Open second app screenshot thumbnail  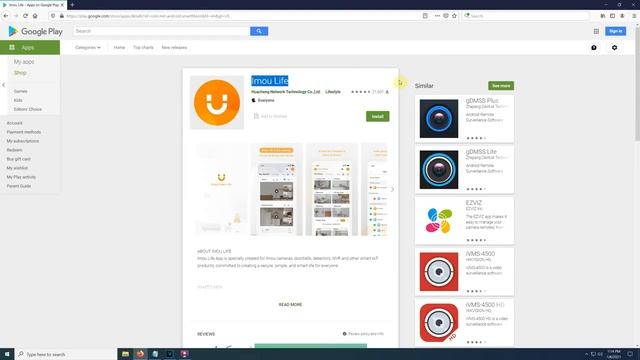tap(276, 189)
